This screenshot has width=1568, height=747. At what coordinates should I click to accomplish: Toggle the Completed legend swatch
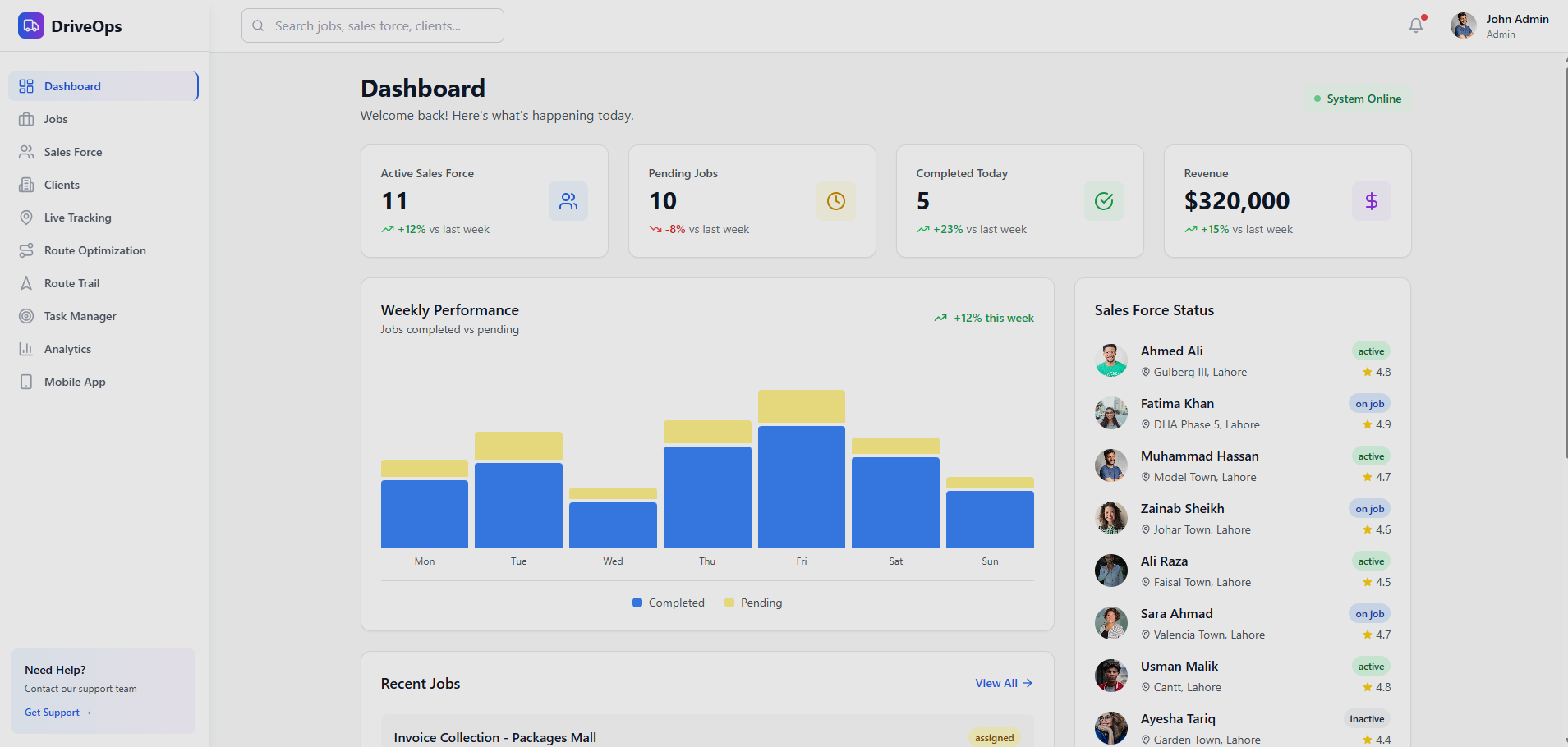pyautogui.click(x=637, y=603)
